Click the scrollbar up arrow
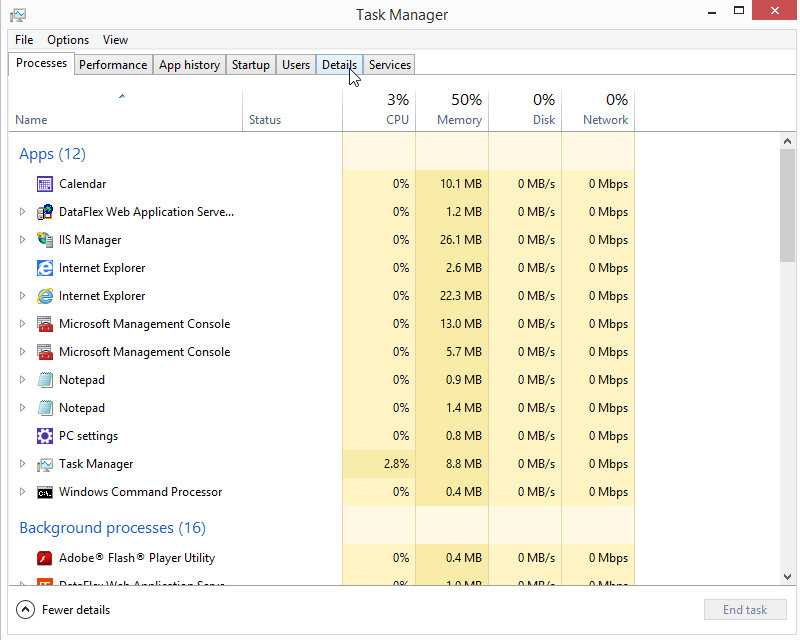Screen dimensions: 800x640 click(x=787, y=141)
